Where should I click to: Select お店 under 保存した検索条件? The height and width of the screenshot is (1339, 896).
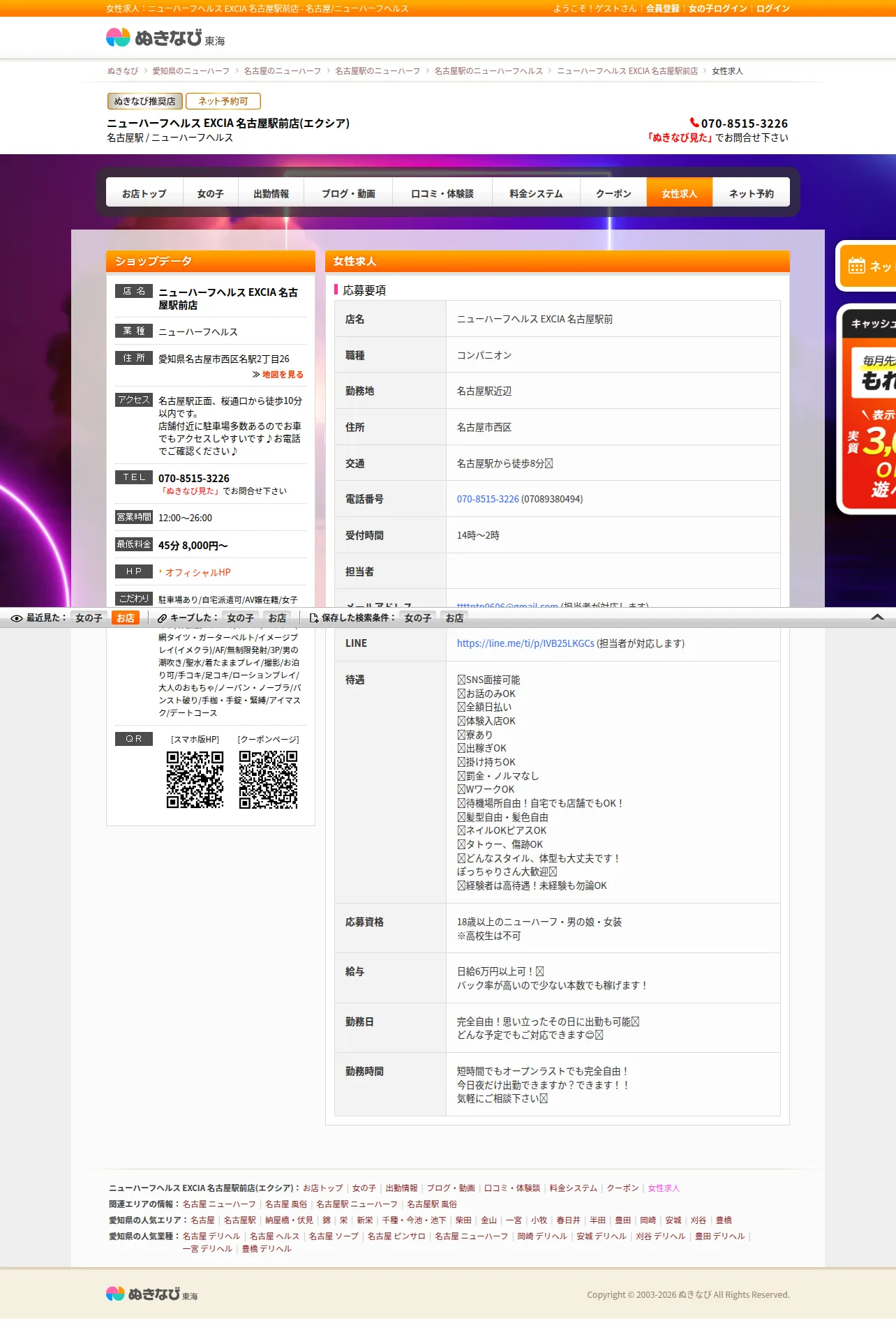tap(454, 618)
